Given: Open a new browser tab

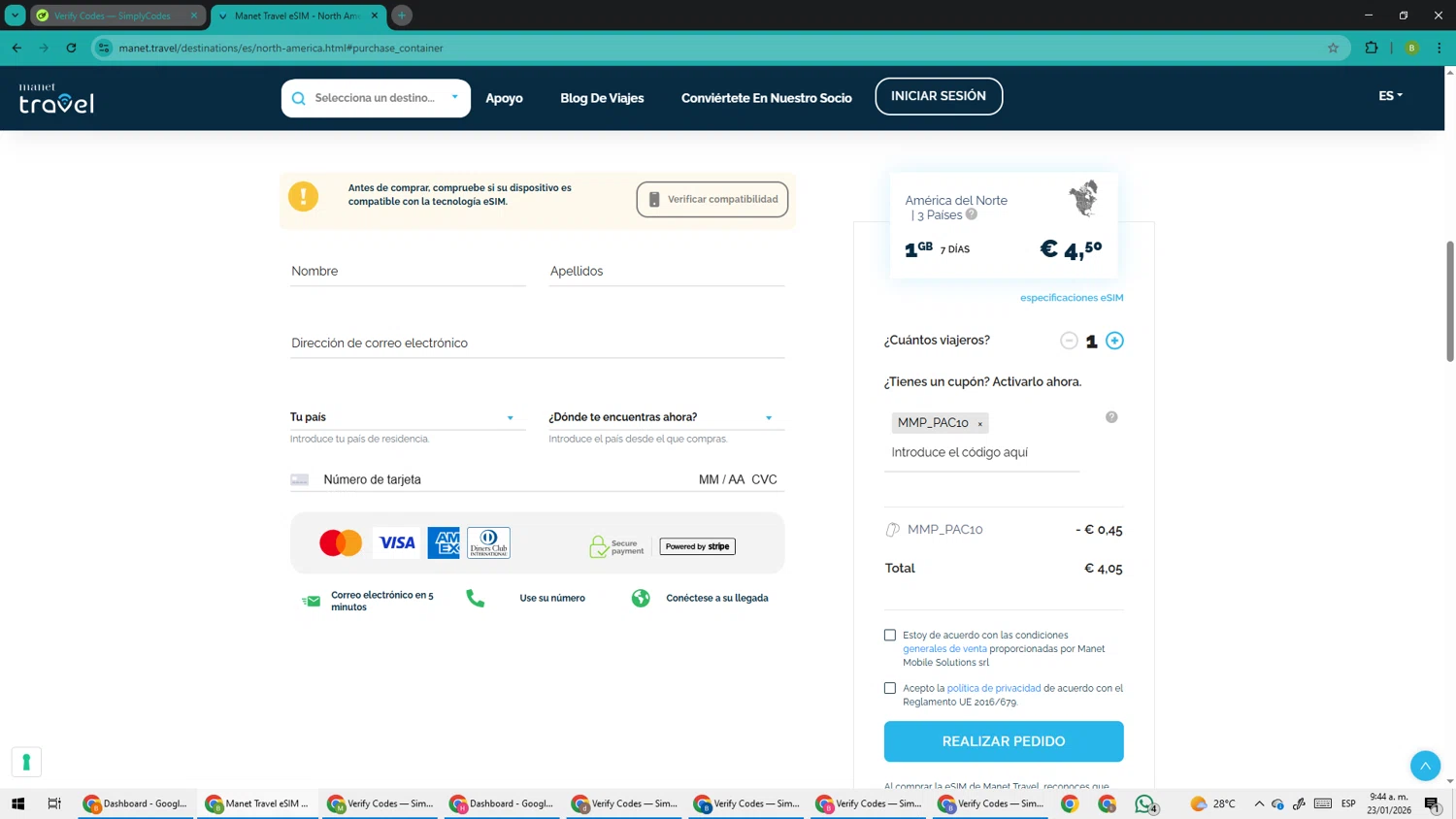Looking at the screenshot, I should [402, 16].
